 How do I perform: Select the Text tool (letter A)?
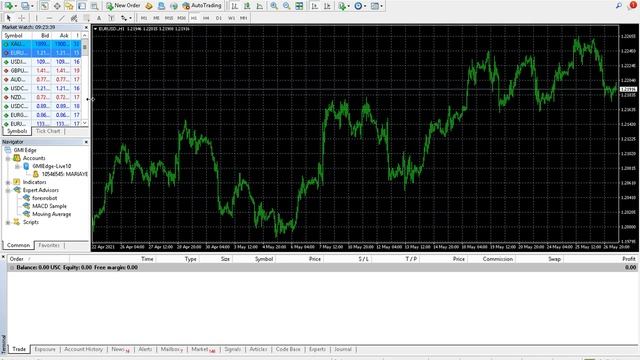pyautogui.click(x=99, y=18)
